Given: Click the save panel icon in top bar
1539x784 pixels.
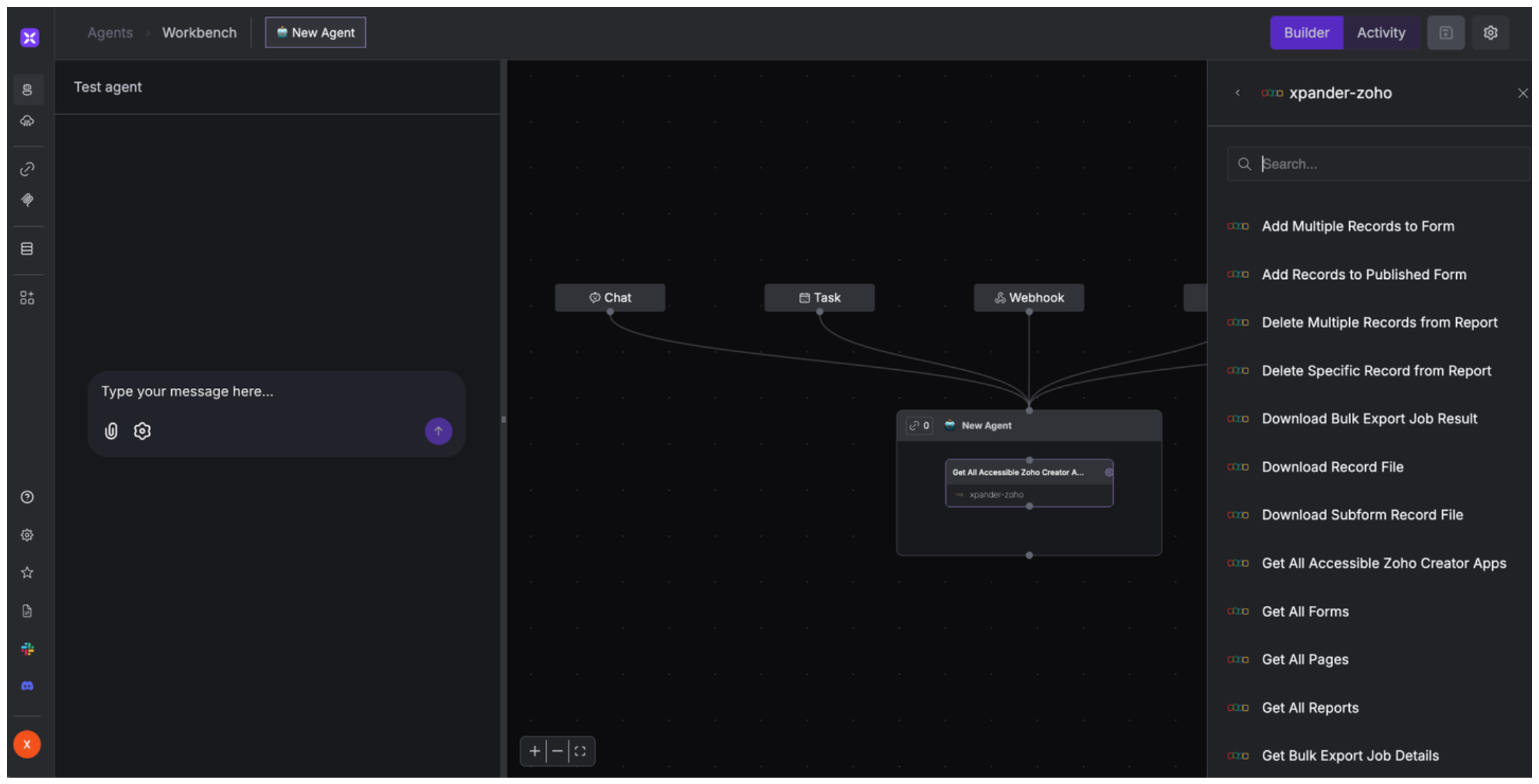Looking at the screenshot, I should point(1446,32).
